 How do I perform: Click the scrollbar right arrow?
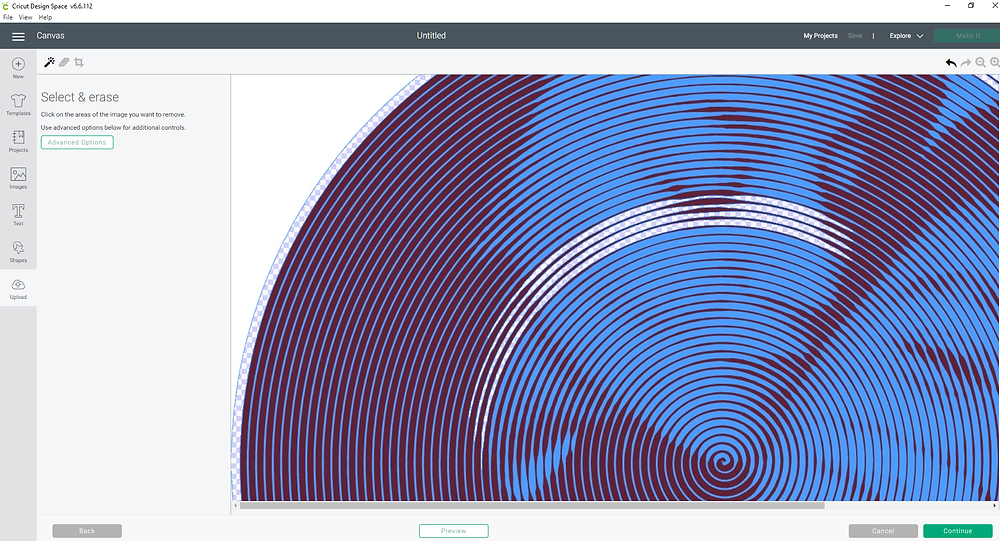994,505
